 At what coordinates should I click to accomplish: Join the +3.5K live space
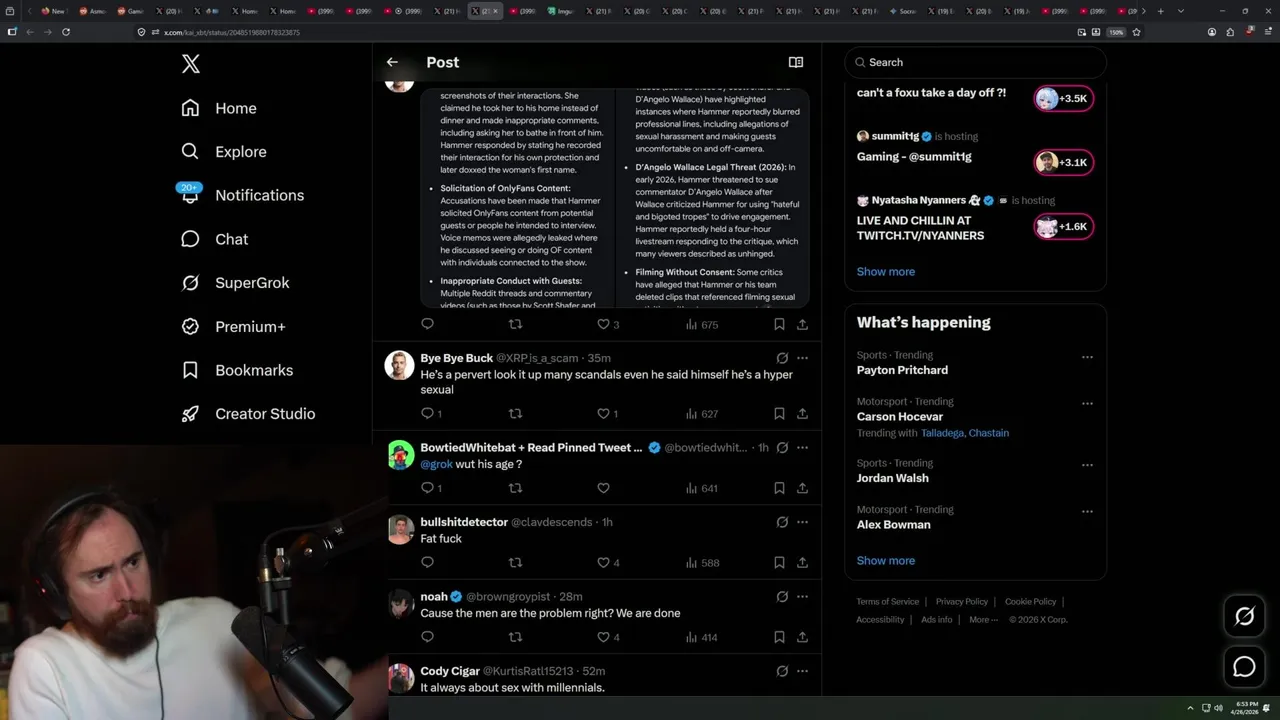(1064, 98)
